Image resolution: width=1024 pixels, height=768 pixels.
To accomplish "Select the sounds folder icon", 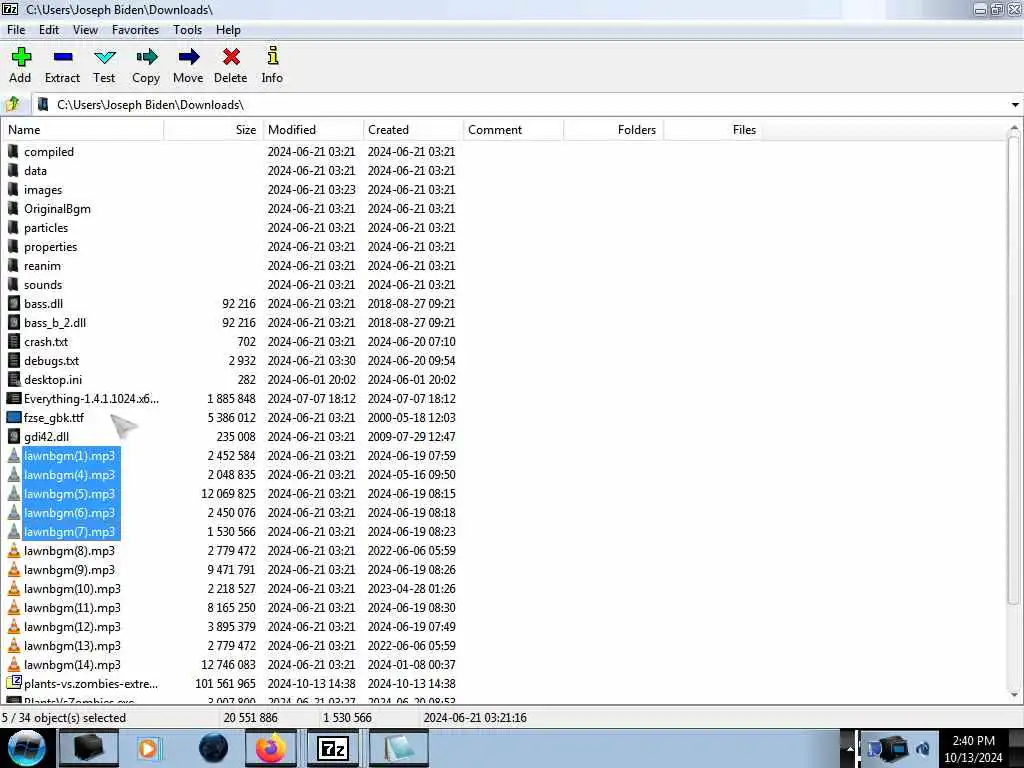I will click(x=13, y=284).
